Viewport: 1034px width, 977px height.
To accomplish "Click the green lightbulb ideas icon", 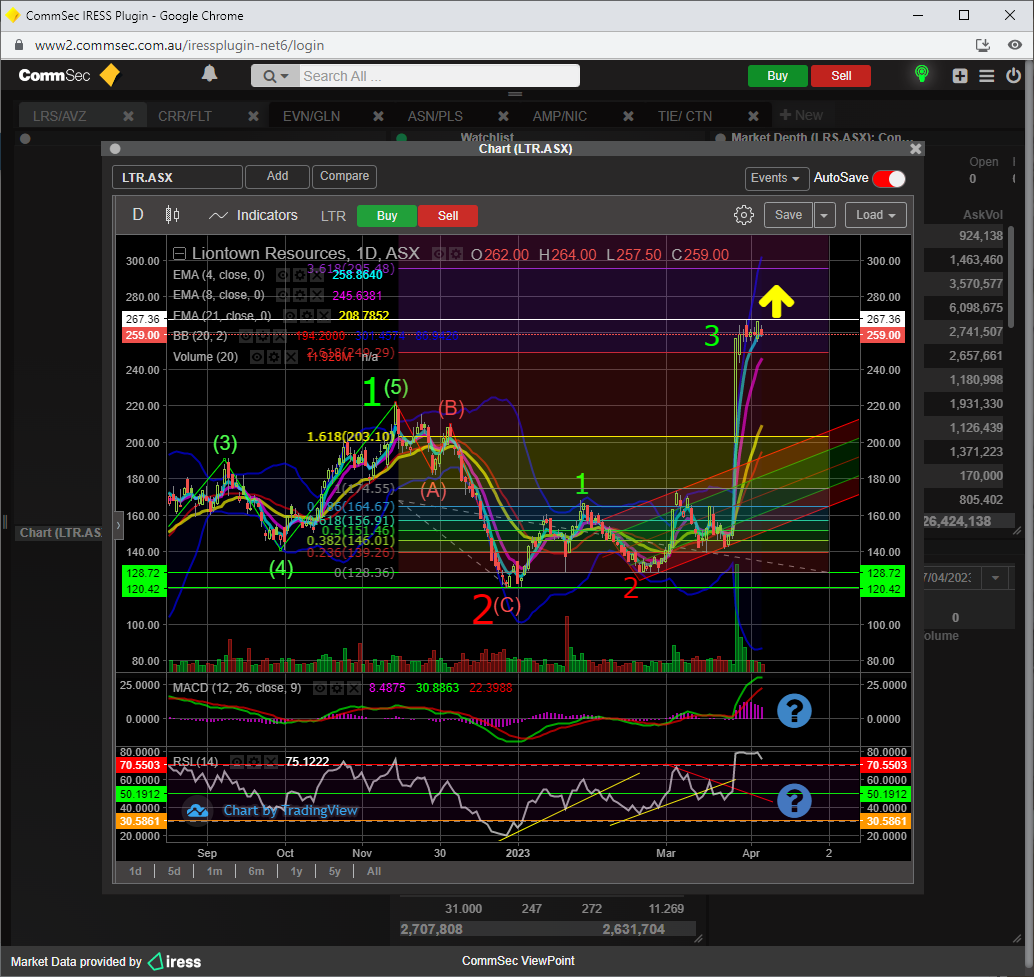I will [x=921, y=75].
